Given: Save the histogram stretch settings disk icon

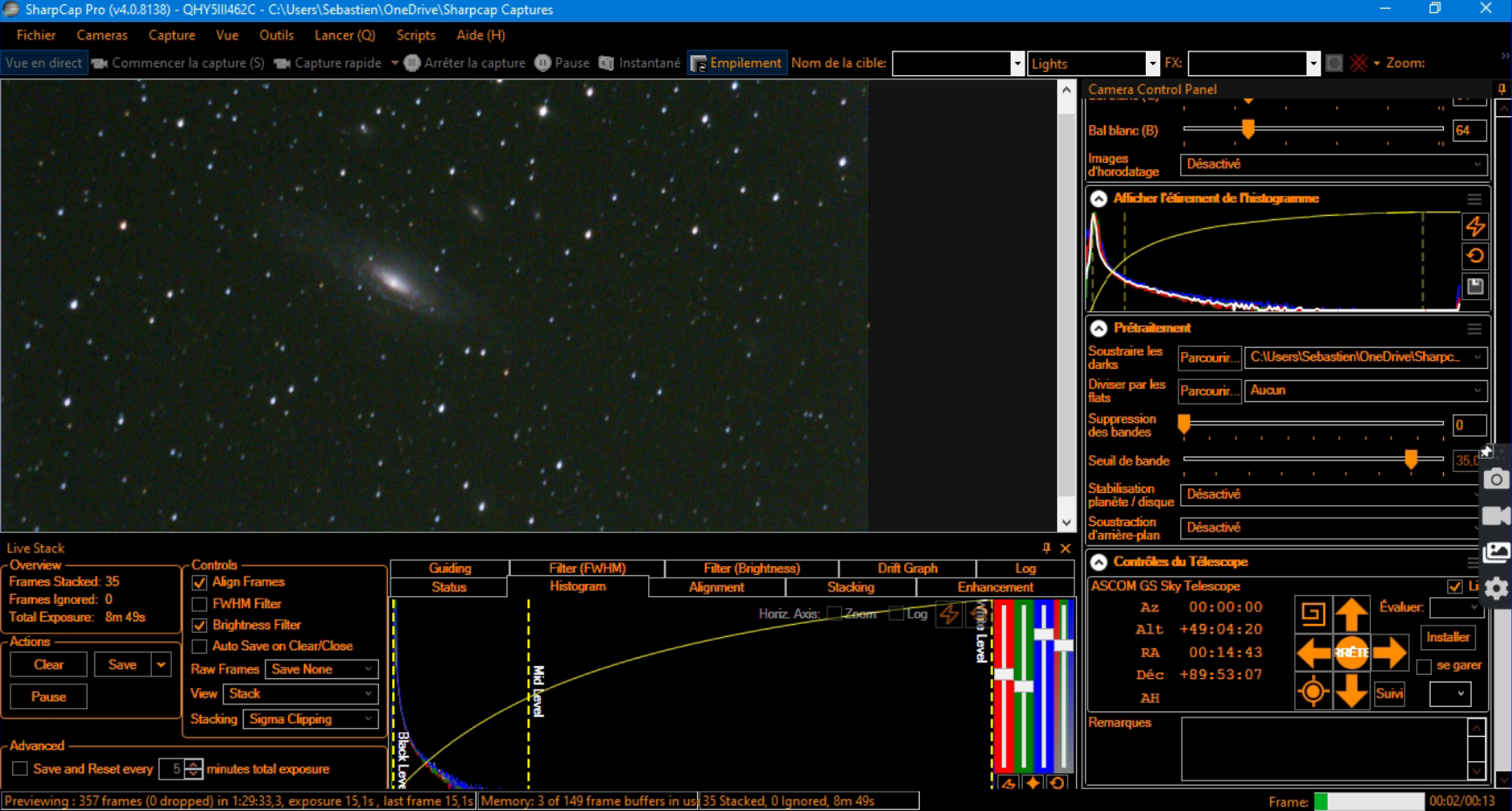Looking at the screenshot, I should point(1475,286).
